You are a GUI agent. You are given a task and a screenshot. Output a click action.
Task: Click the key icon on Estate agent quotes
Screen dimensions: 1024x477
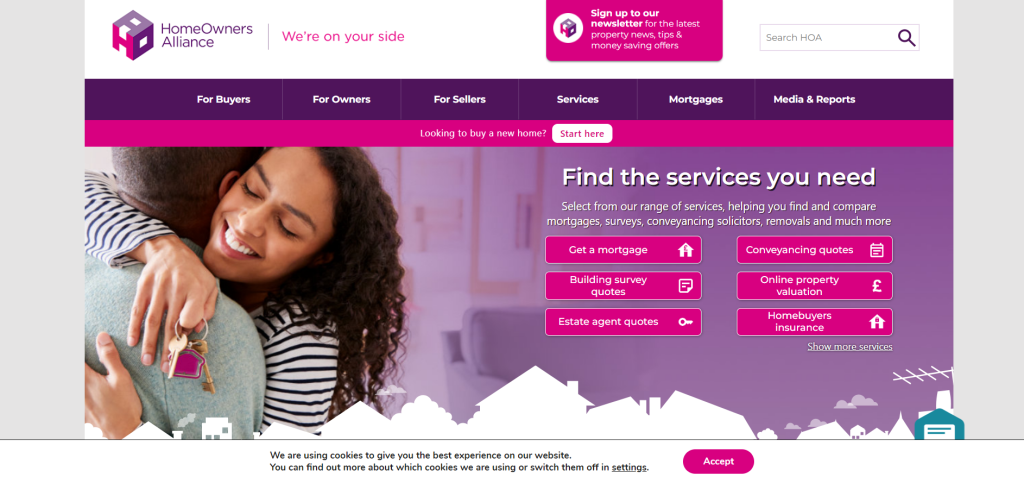685,321
